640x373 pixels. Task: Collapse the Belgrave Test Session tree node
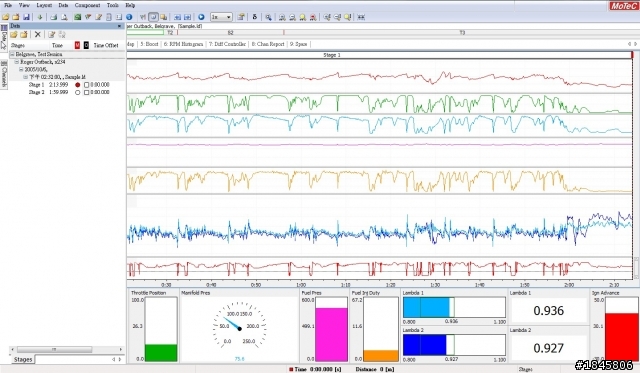12,54
